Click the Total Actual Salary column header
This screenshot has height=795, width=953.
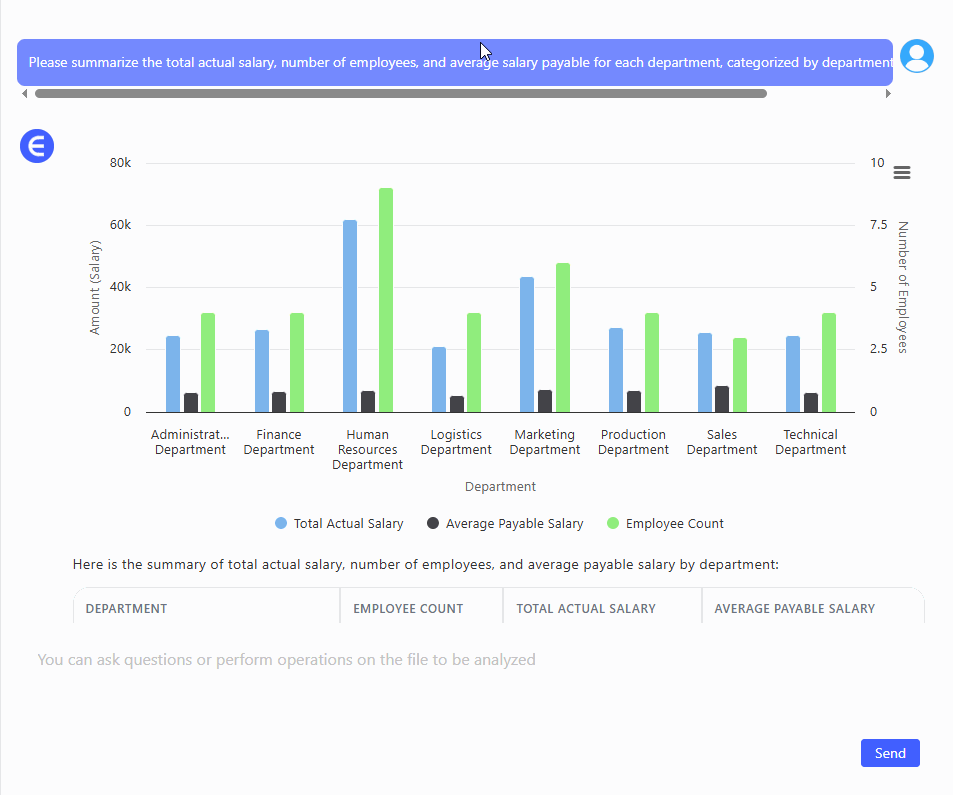point(585,608)
